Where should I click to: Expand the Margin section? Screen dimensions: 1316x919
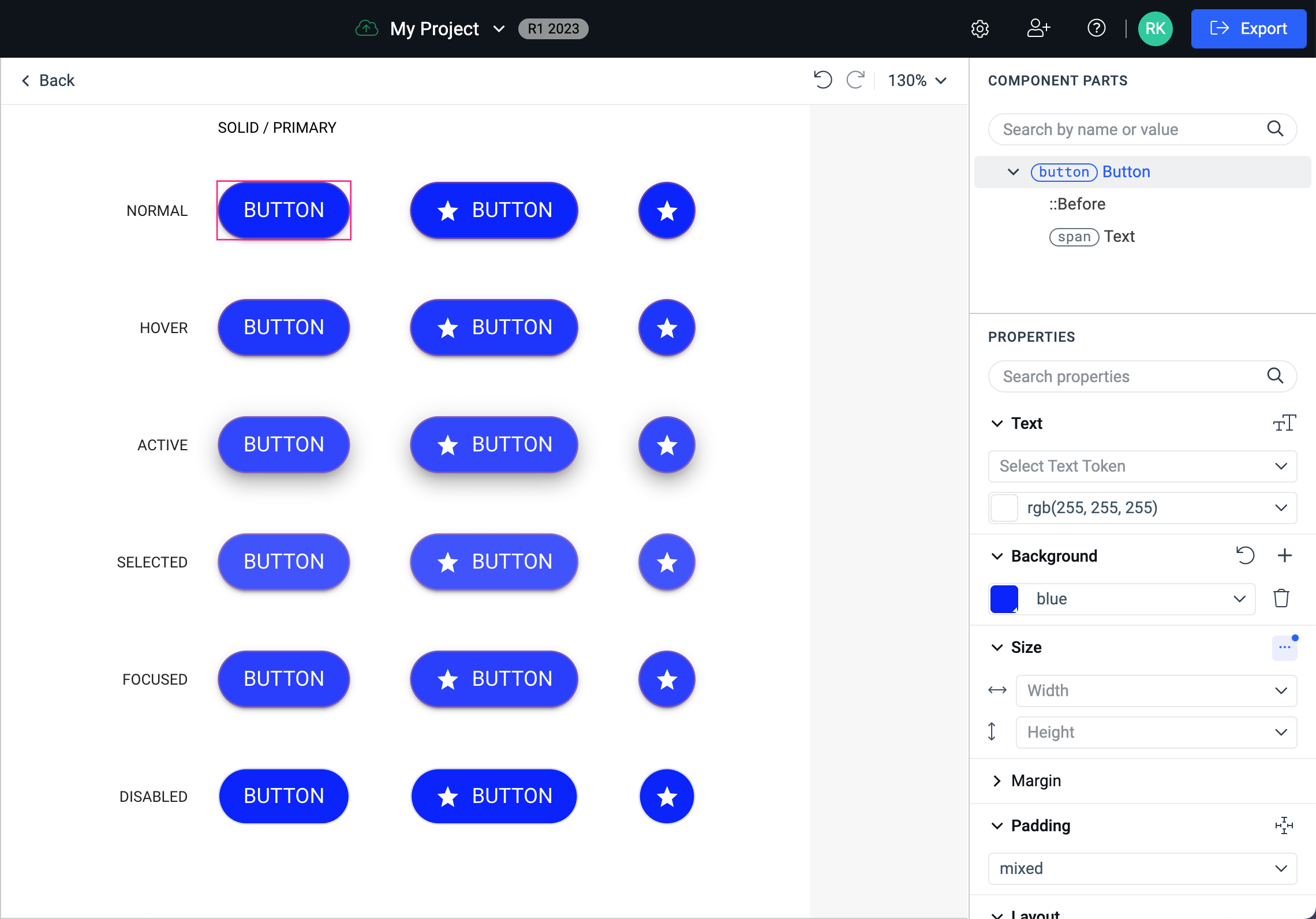coord(998,781)
